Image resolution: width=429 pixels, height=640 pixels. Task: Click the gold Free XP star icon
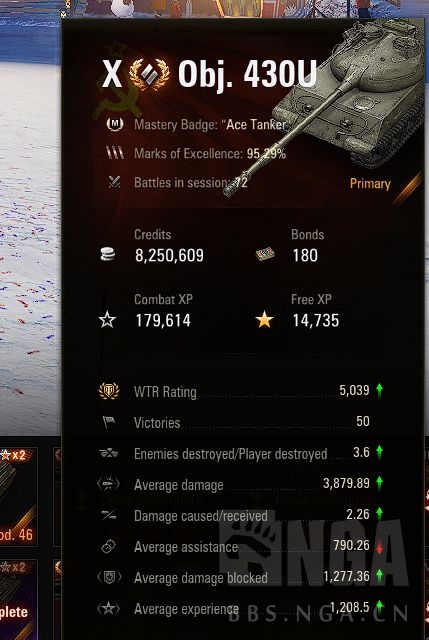click(265, 320)
